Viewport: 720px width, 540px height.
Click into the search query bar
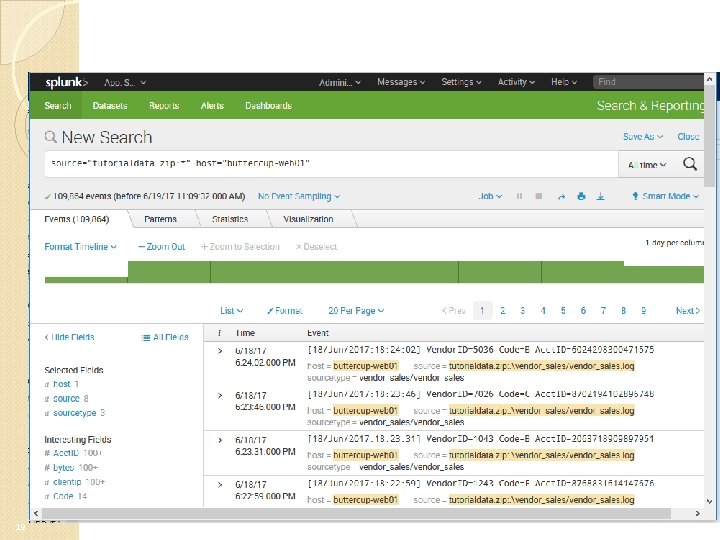tap(331, 164)
